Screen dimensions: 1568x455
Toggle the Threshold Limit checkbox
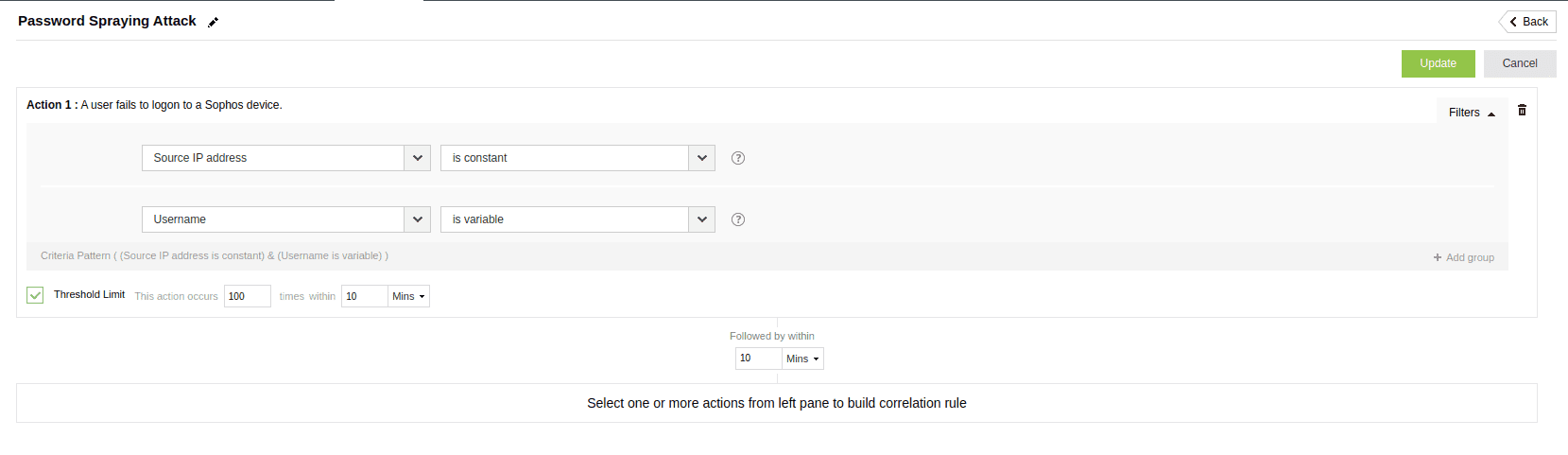35,295
